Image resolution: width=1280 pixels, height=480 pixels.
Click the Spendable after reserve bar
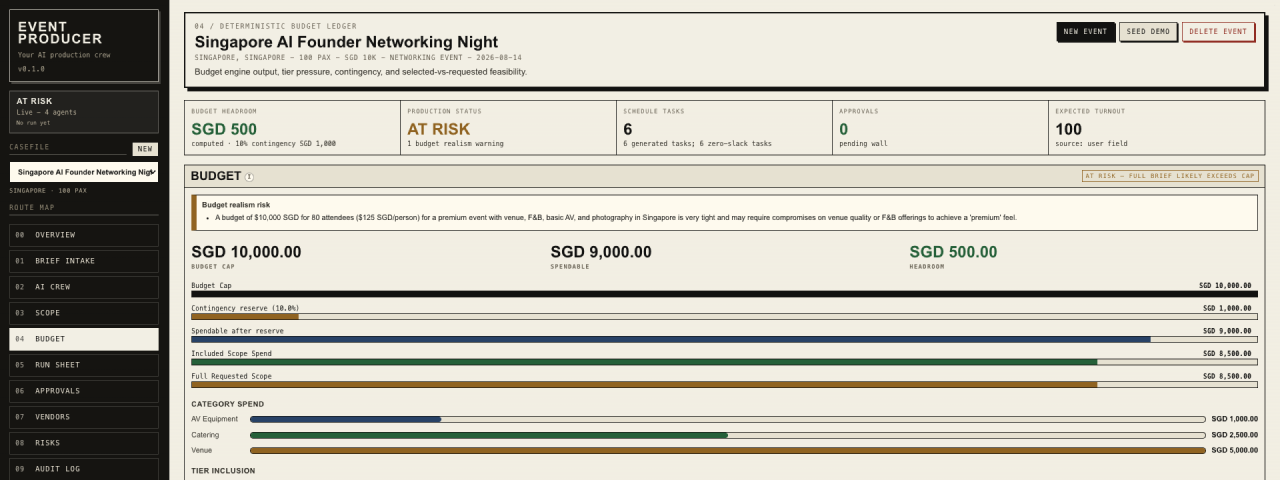click(x=724, y=339)
